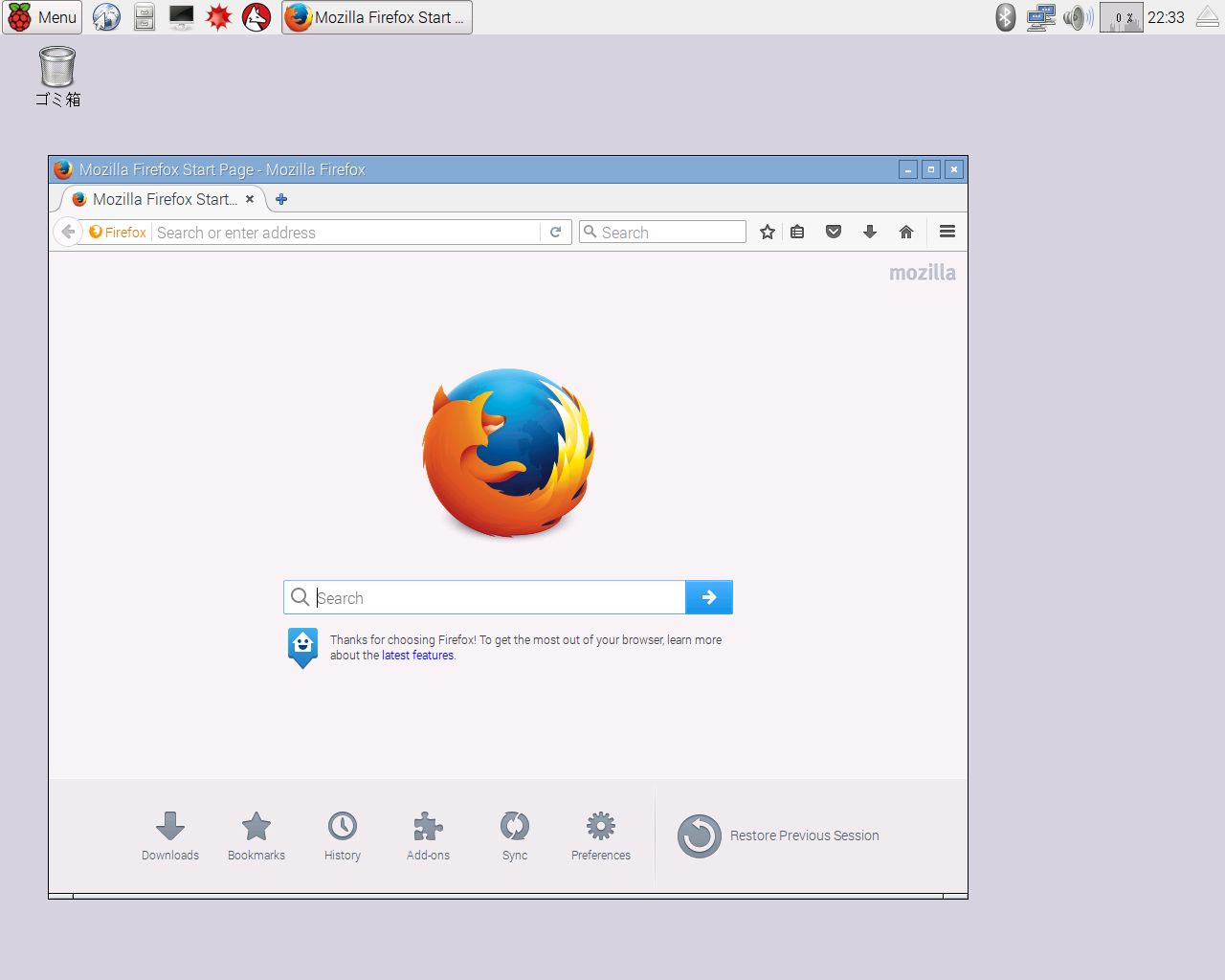Open the downloads arrow in toolbar

pos(870,232)
